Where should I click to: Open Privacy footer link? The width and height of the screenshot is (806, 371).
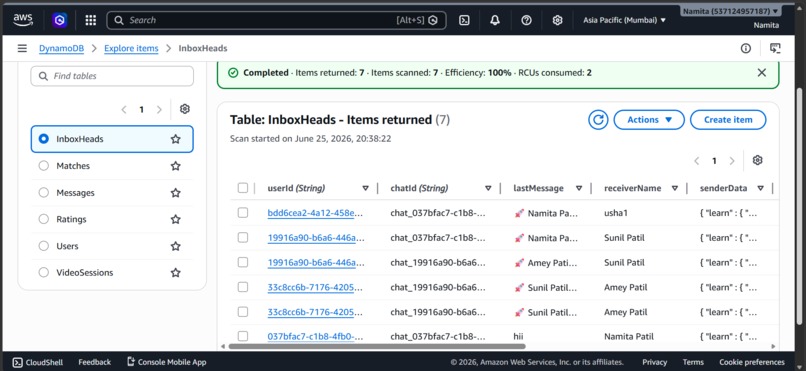[654, 362]
